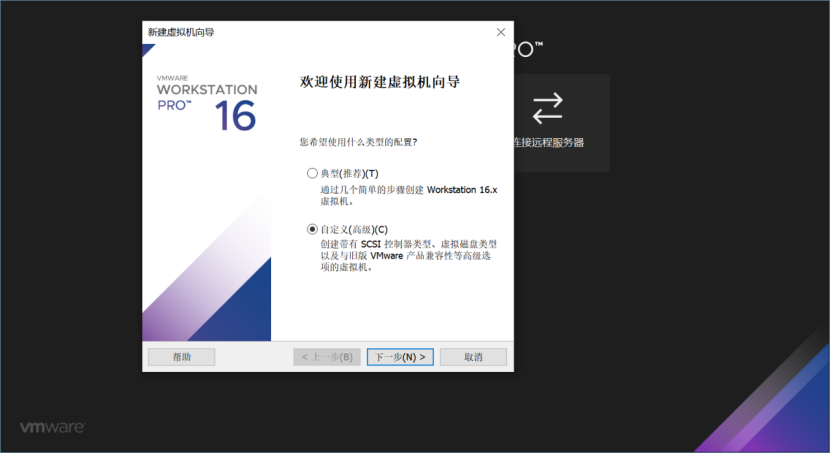
Task: Click the vmware logo at bottom left
Action: [x=52, y=427]
